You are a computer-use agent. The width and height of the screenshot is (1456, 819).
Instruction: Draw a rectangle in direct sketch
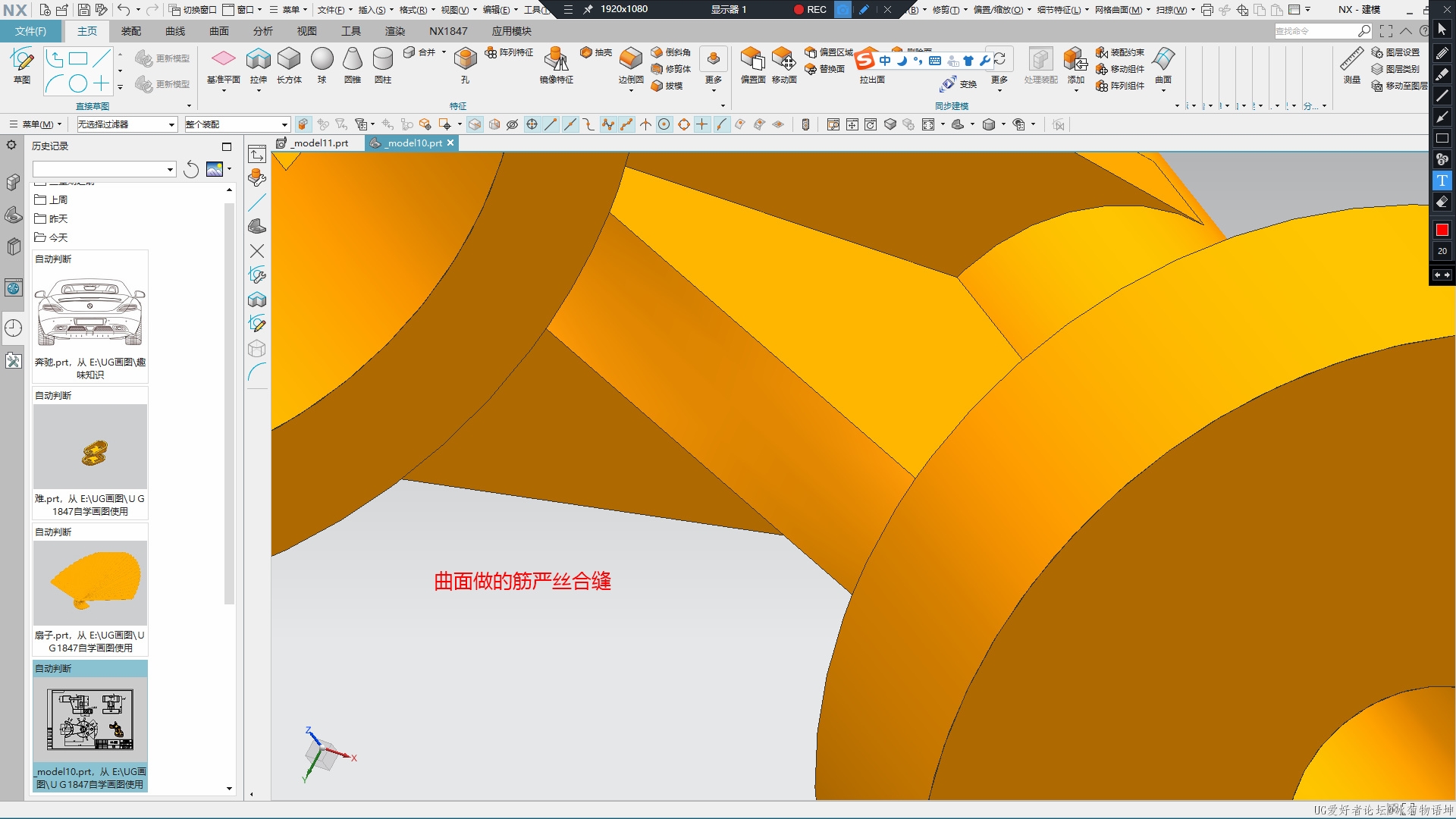click(78, 58)
